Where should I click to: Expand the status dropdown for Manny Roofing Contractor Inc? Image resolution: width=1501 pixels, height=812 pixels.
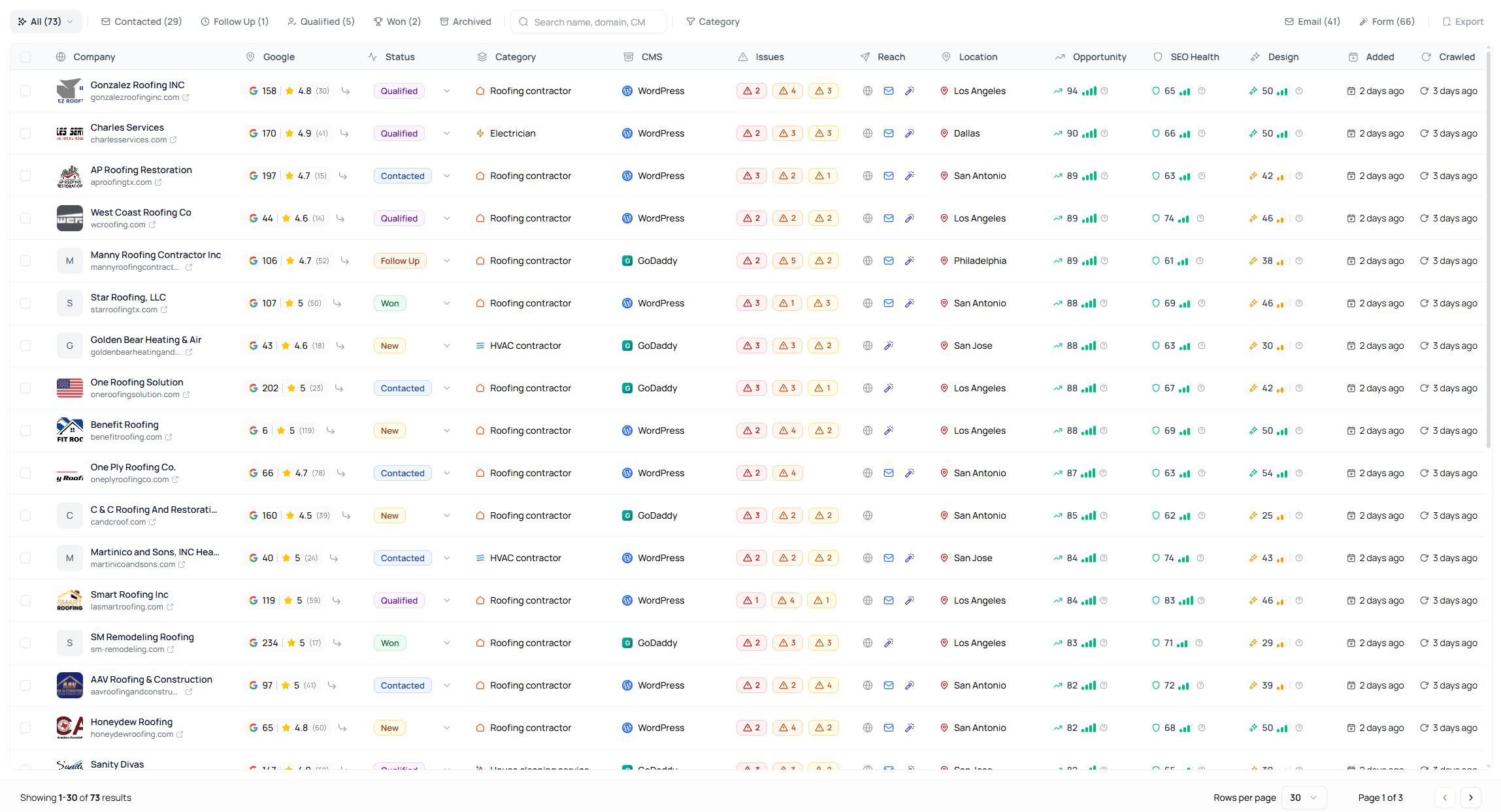point(447,261)
